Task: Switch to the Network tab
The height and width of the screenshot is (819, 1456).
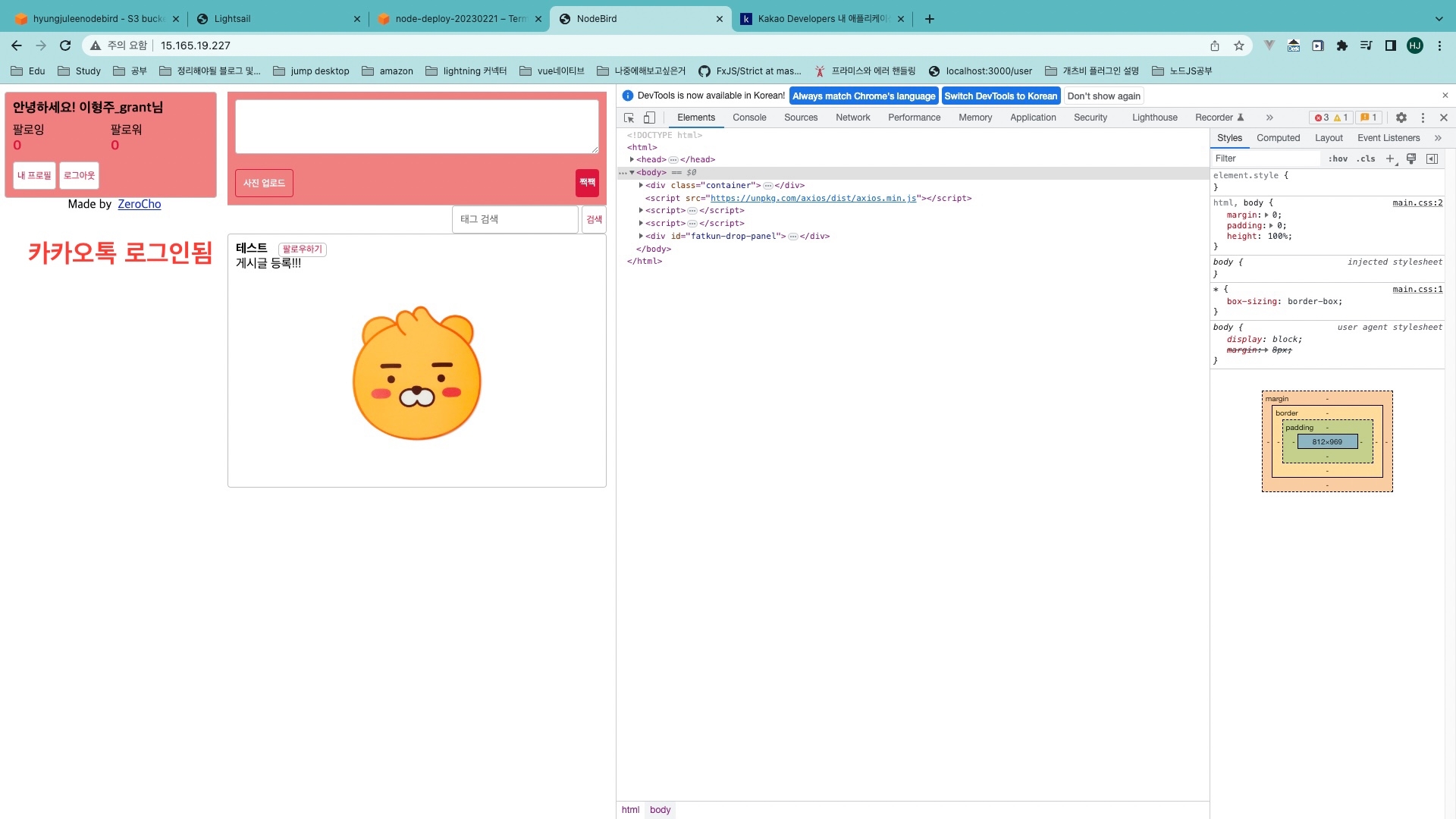Action: click(x=853, y=118)
